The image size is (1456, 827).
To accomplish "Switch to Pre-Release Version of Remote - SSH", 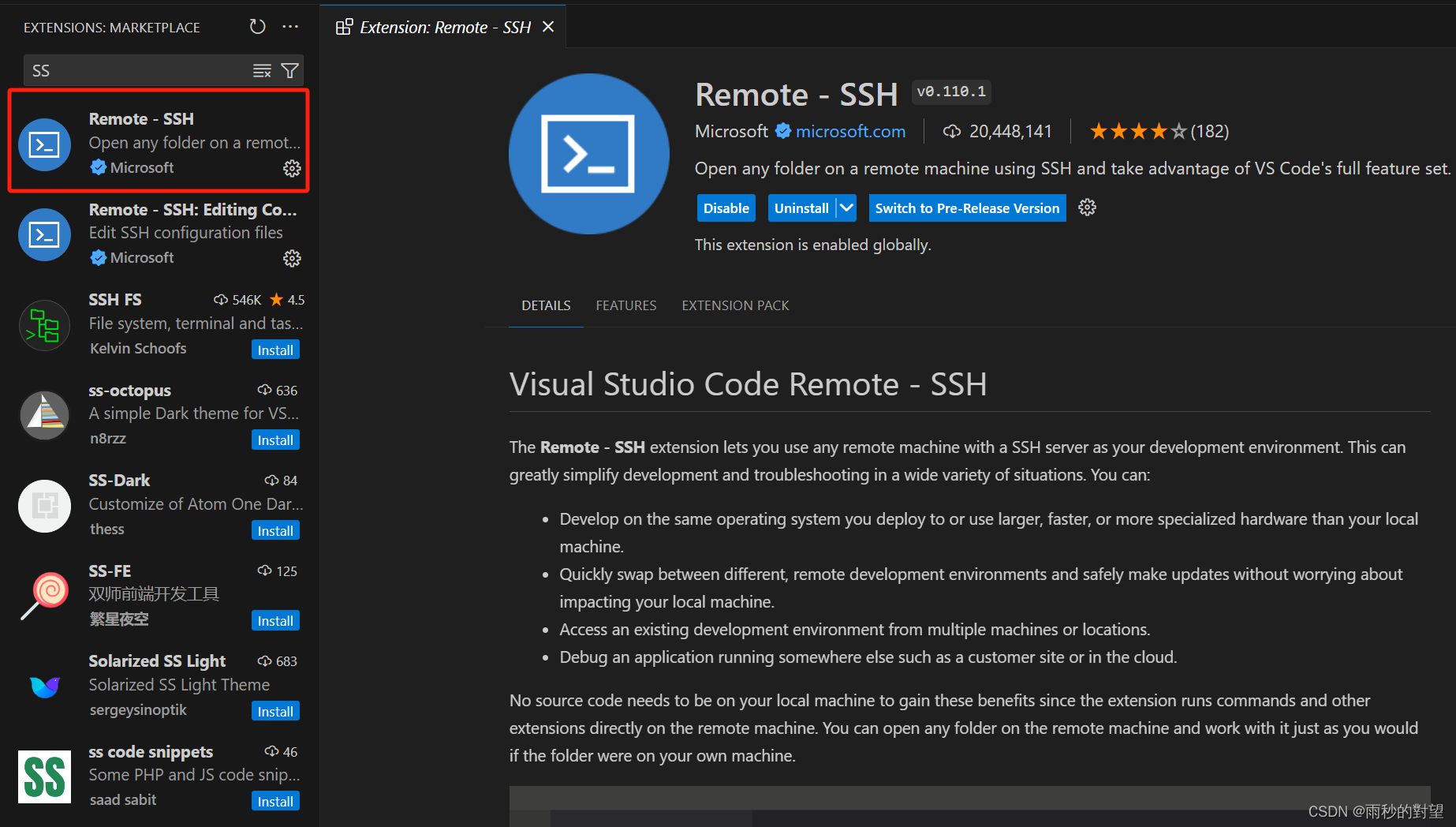I will [967, 208].
